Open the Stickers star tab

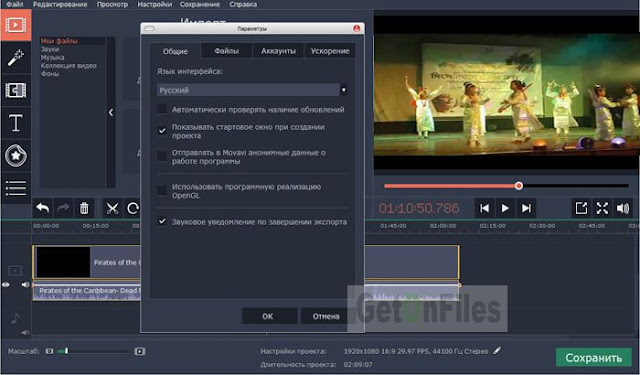[x=16, y=155]
